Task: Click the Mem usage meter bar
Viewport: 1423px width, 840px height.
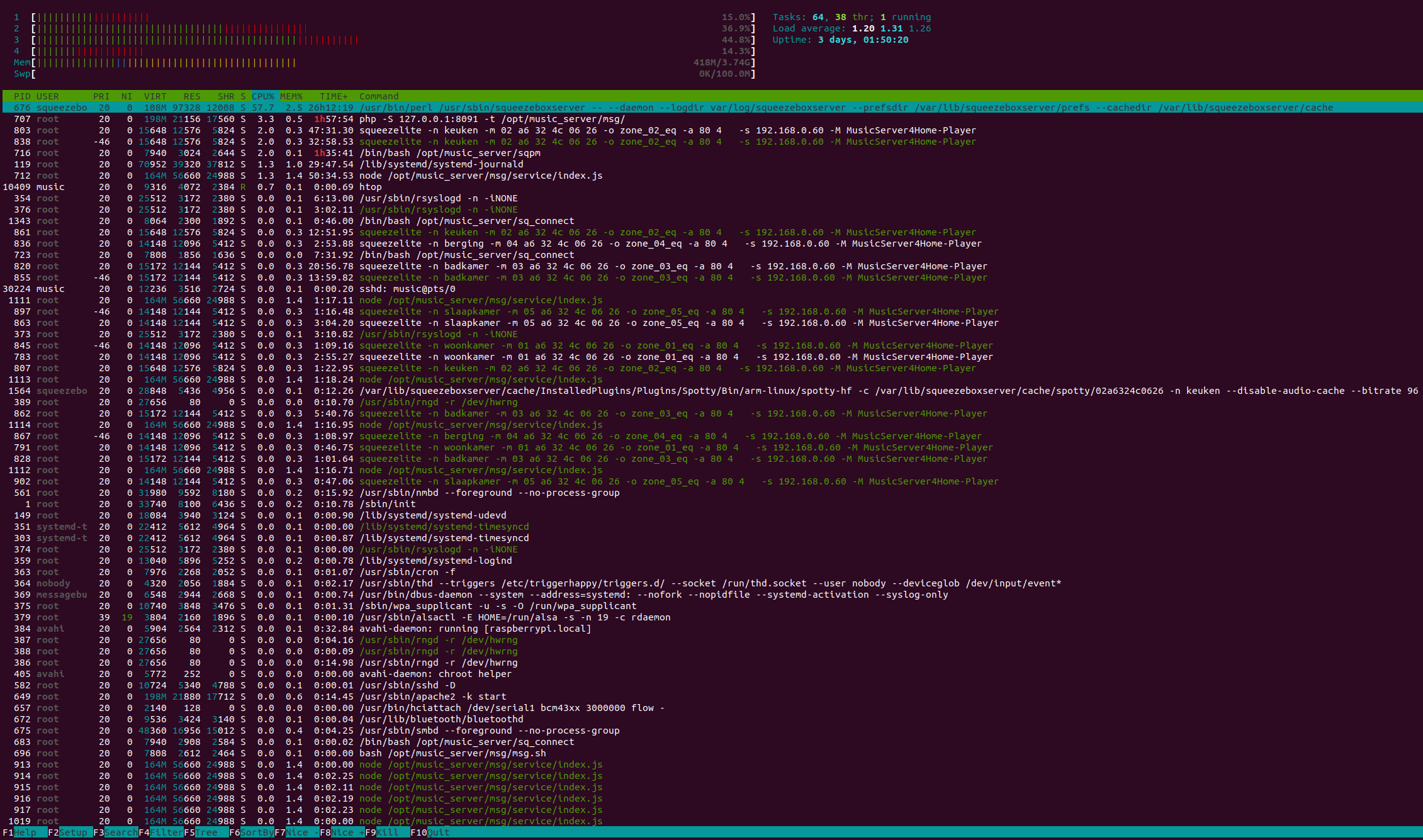Action: tap(164, 62)
